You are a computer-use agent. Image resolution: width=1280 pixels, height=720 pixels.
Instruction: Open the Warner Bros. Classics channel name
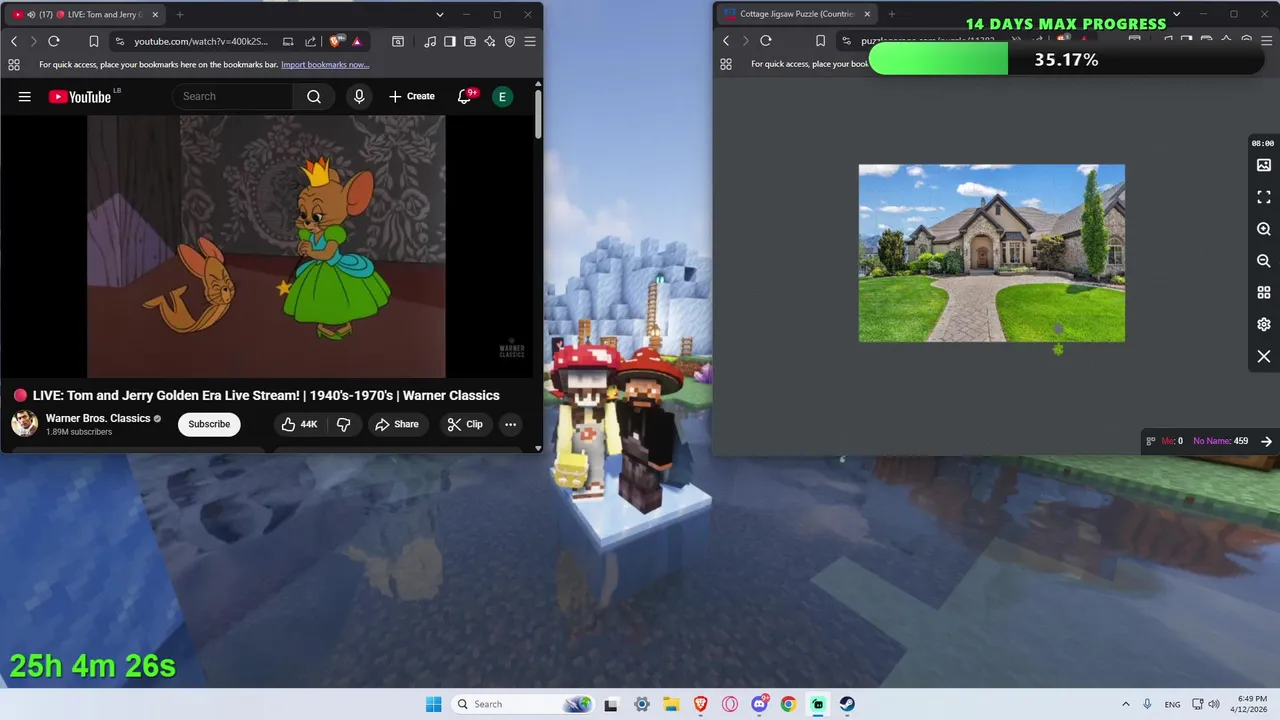pos(98,418)
